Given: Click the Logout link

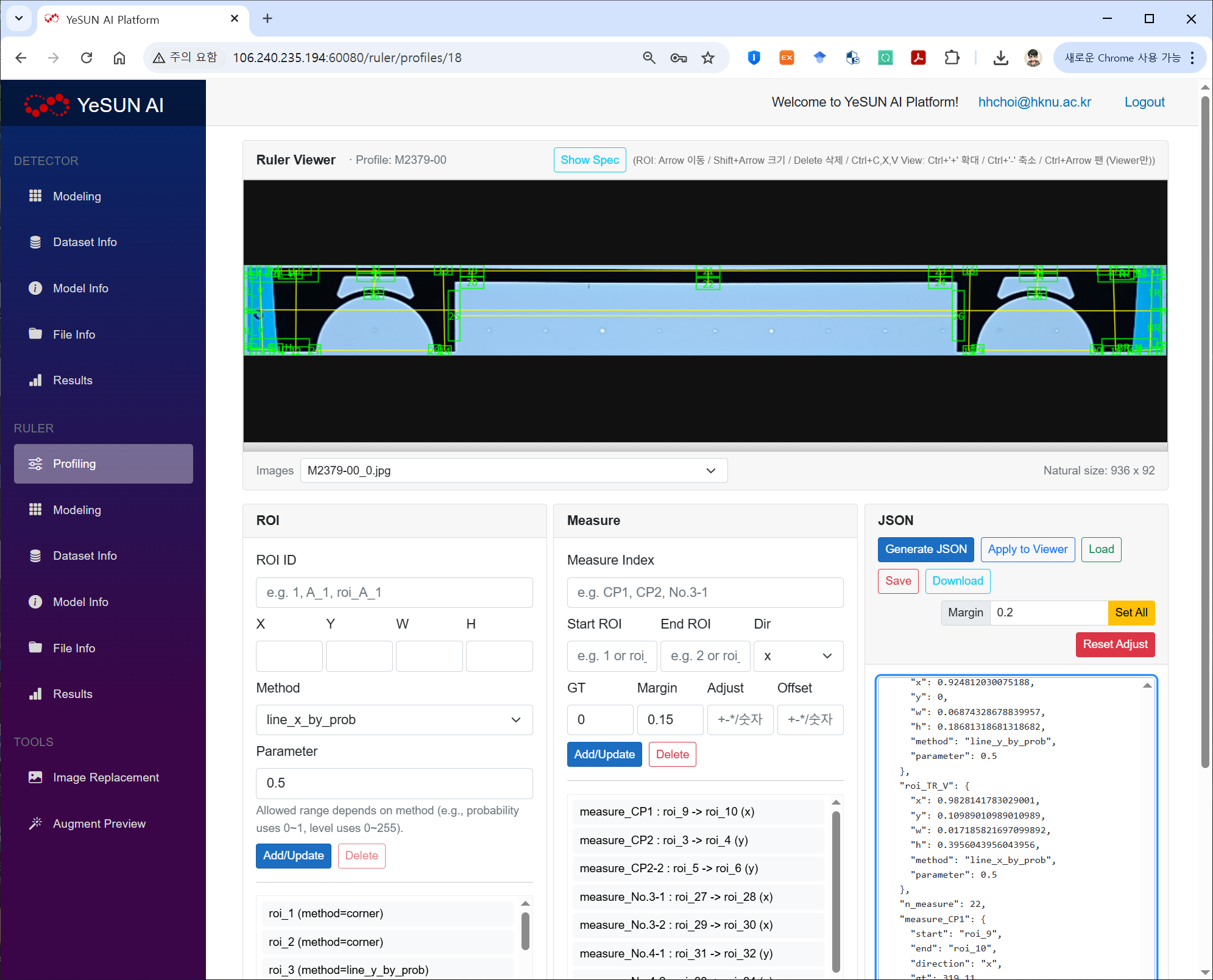Looking at the screenshot, I should [x=1144, y=102].
